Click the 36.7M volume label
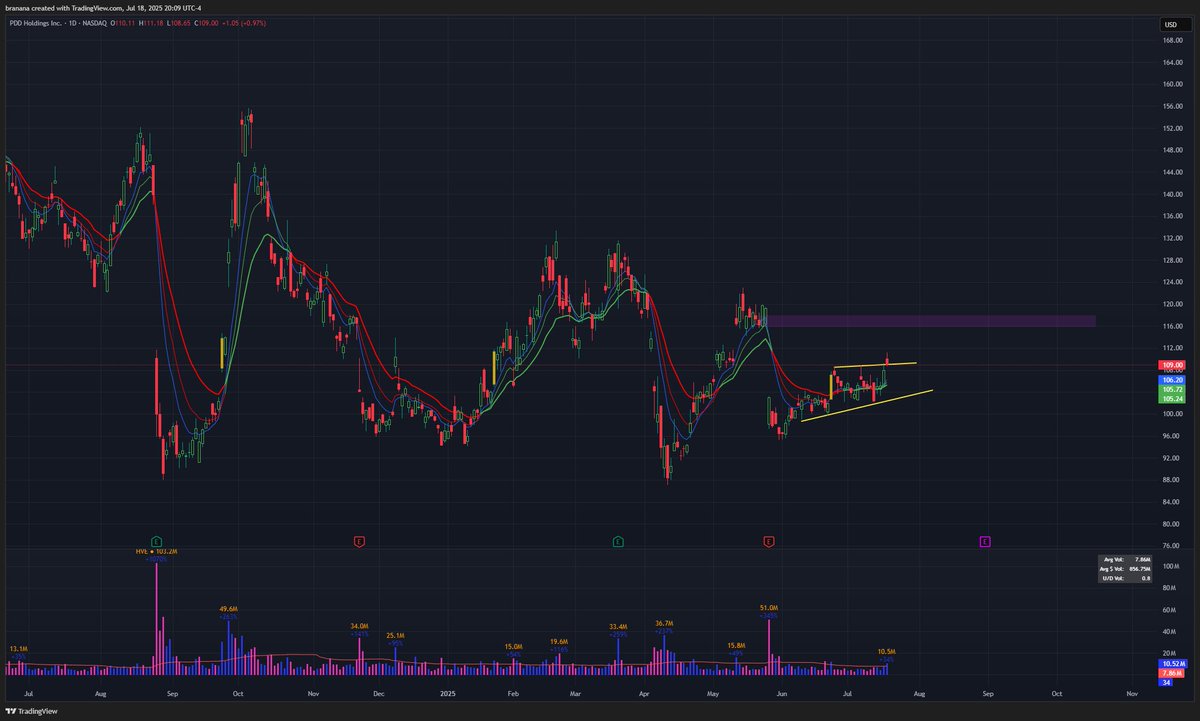The height and width of the screenshot is (721, 1200). pos(666,623)
